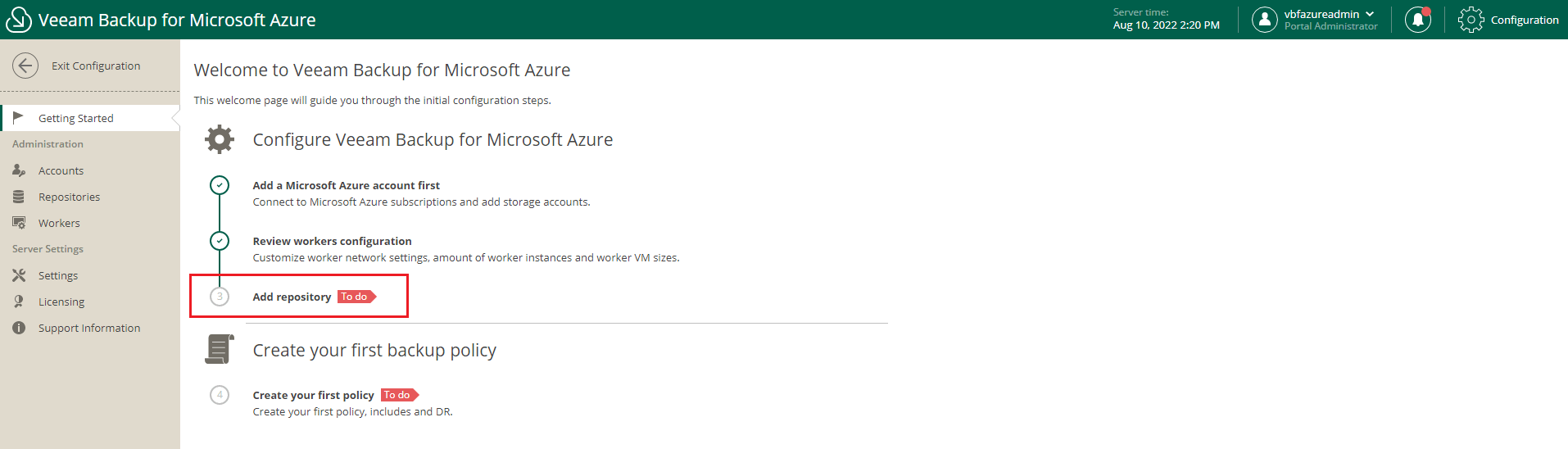Click the Add repository step link
Viewport: 1568px width, 449px height.
tap(292, 297)
